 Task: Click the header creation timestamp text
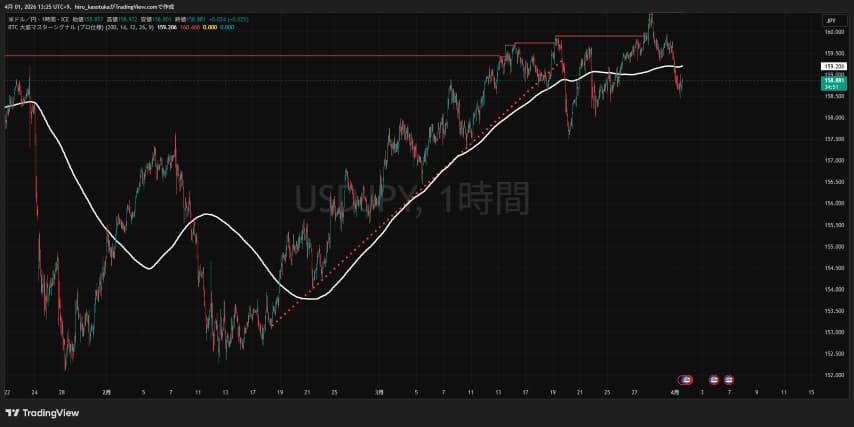tap(90, 7)
